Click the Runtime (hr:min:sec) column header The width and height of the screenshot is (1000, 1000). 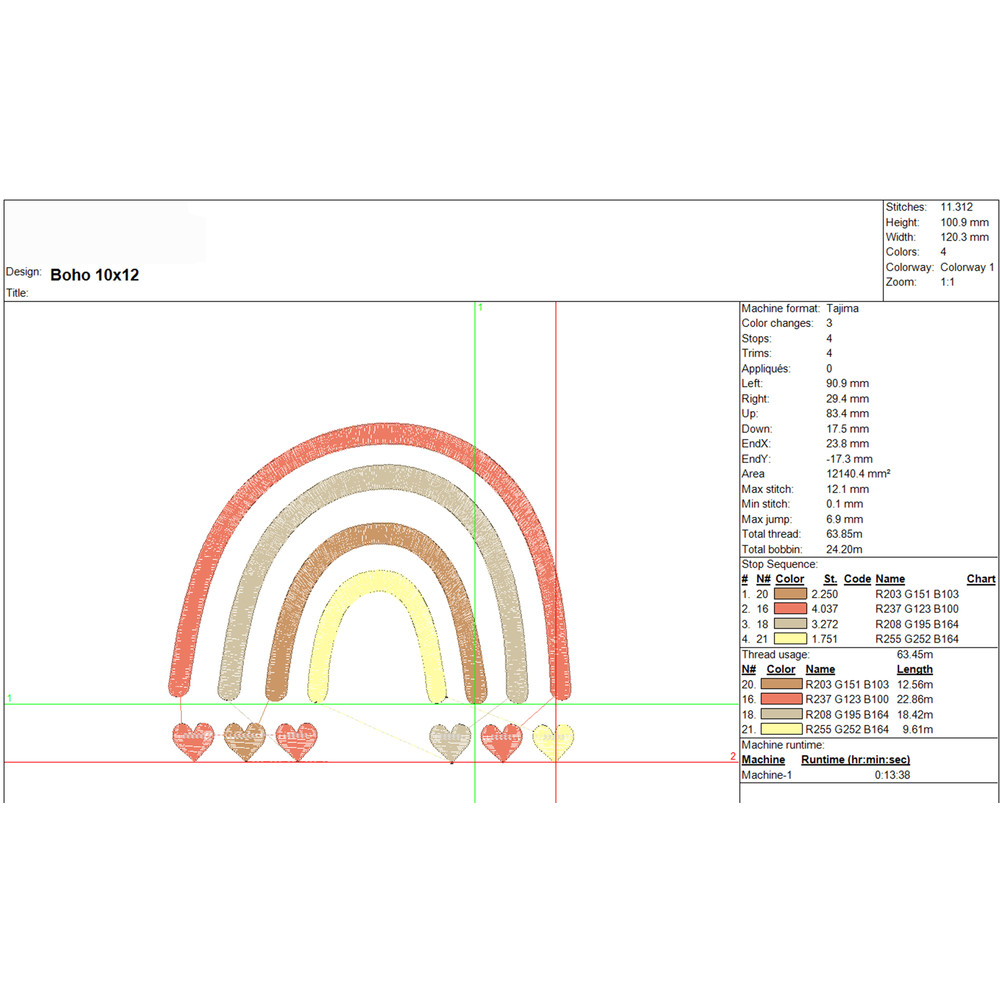coord(855,760)
